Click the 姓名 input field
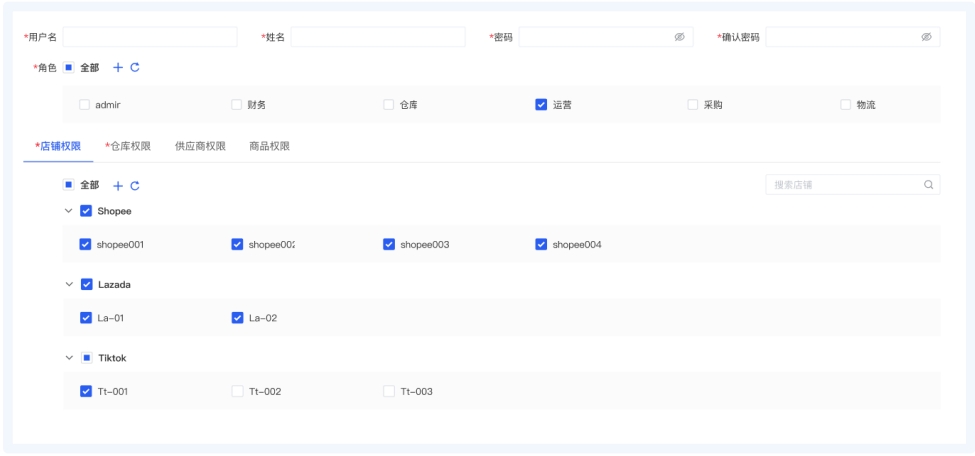 (x=378, y=37)
